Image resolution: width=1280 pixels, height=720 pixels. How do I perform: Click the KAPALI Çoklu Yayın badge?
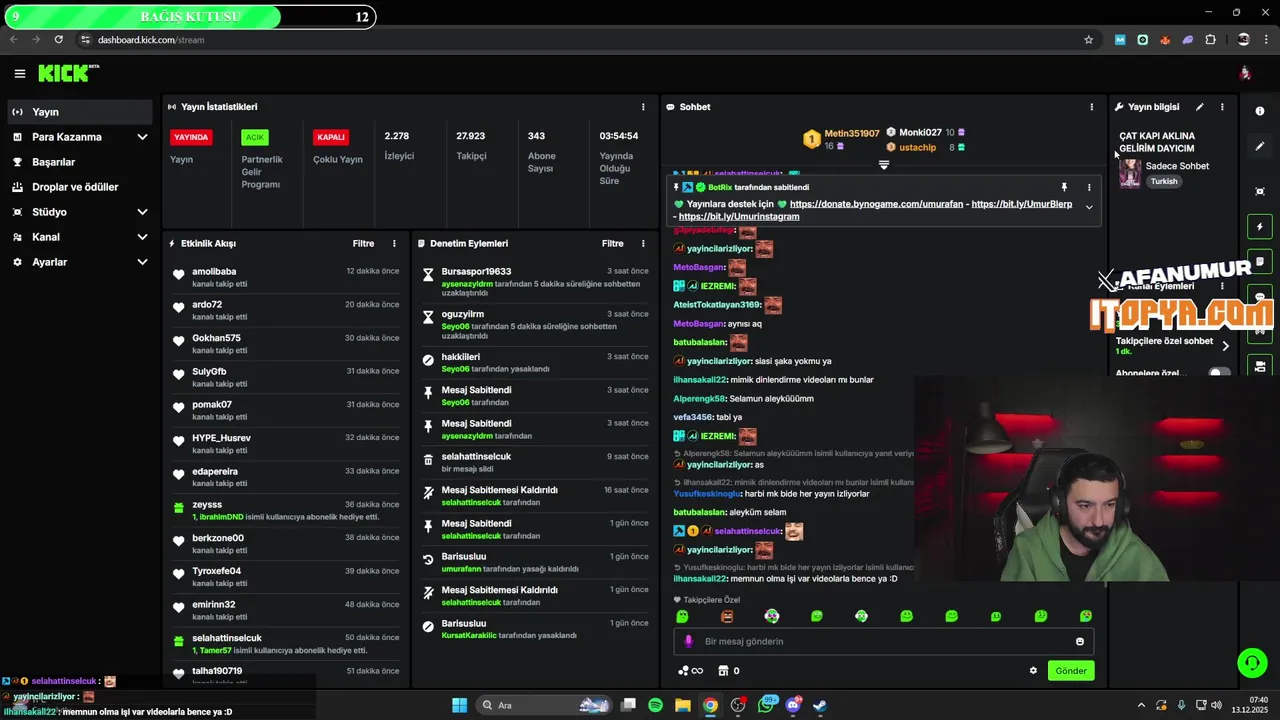tap(331, 137)
